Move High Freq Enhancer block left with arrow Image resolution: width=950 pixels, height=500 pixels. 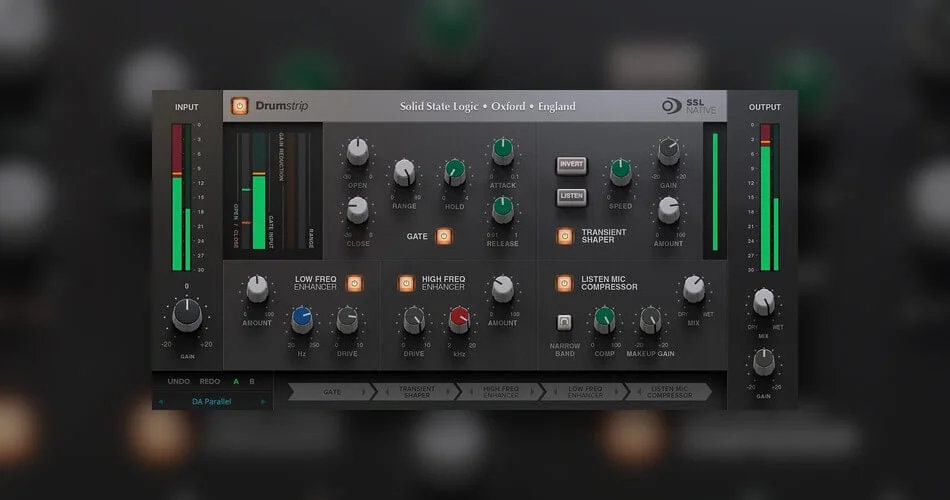[x=471, y=392]
